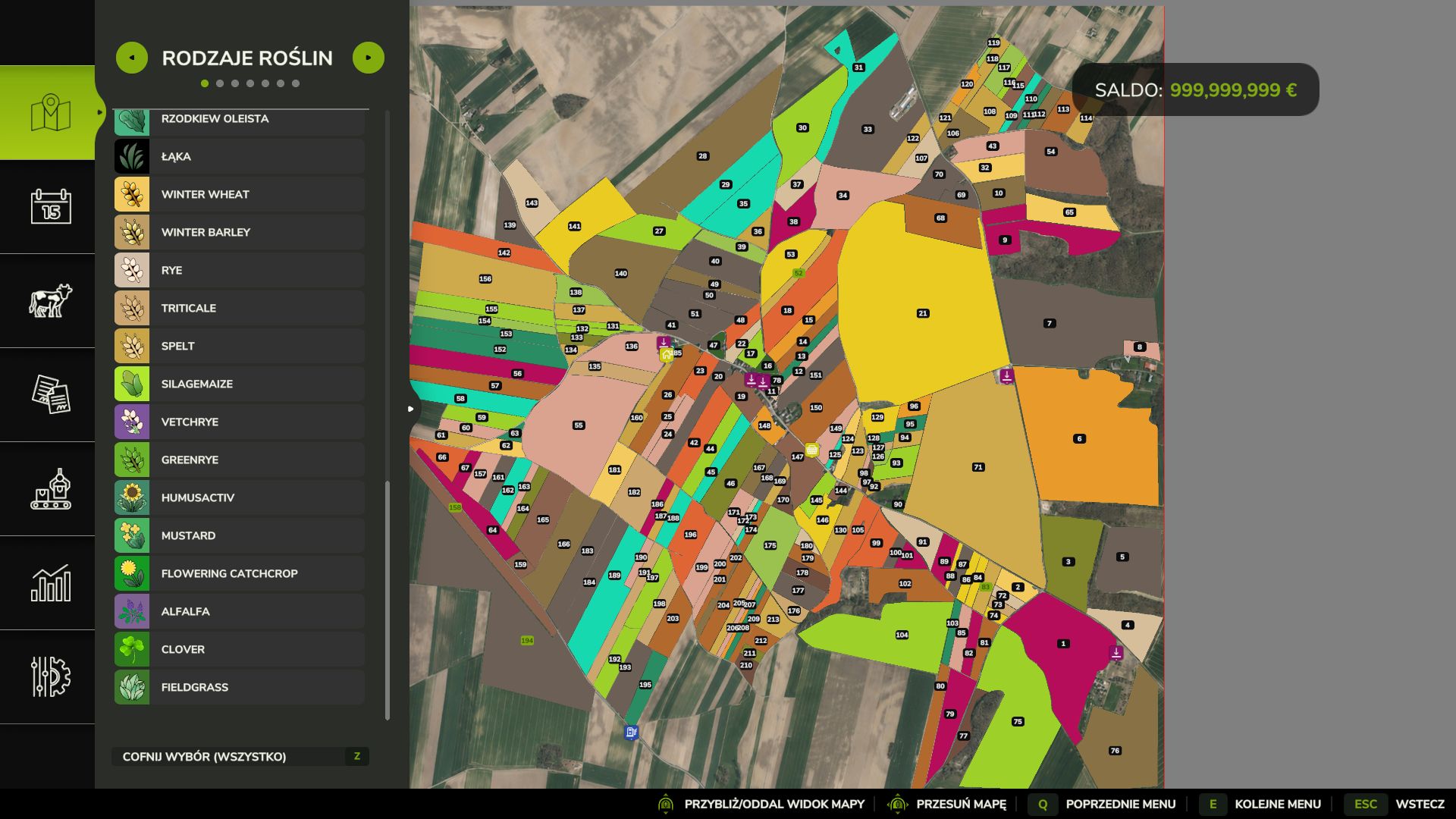This screenshot has width=1456, height=819.
Task: Click the shop basket marker on map
Action: tap(811, 450)
